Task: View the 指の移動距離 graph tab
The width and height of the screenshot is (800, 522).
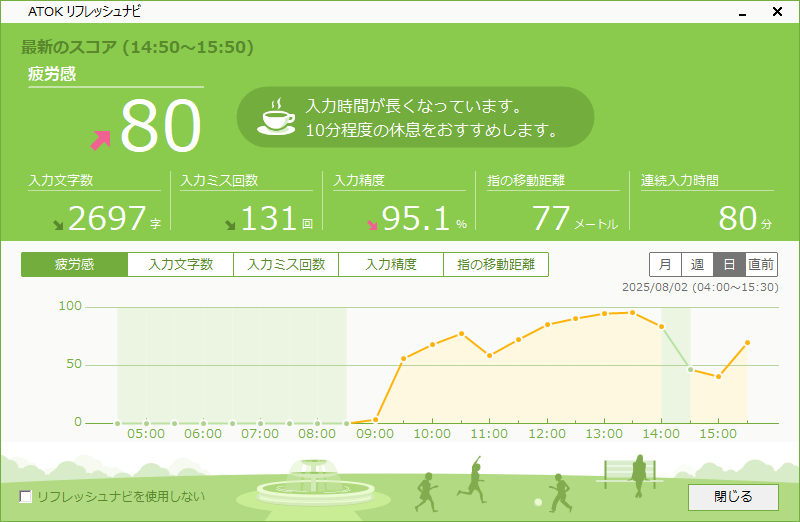Action: click(x=496, y=264)
